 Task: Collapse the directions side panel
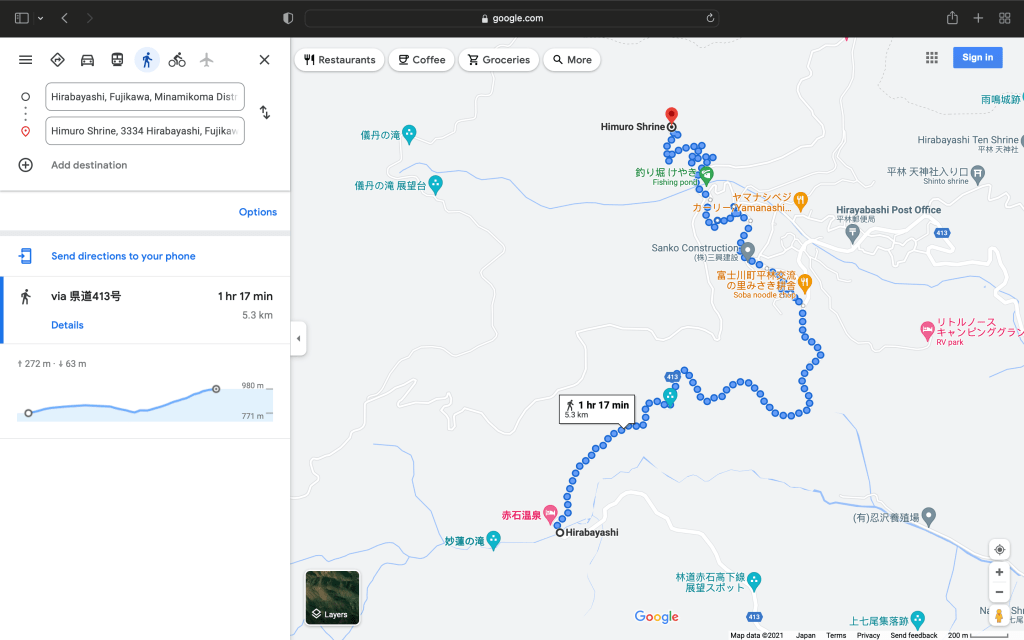tap(298, 339)
